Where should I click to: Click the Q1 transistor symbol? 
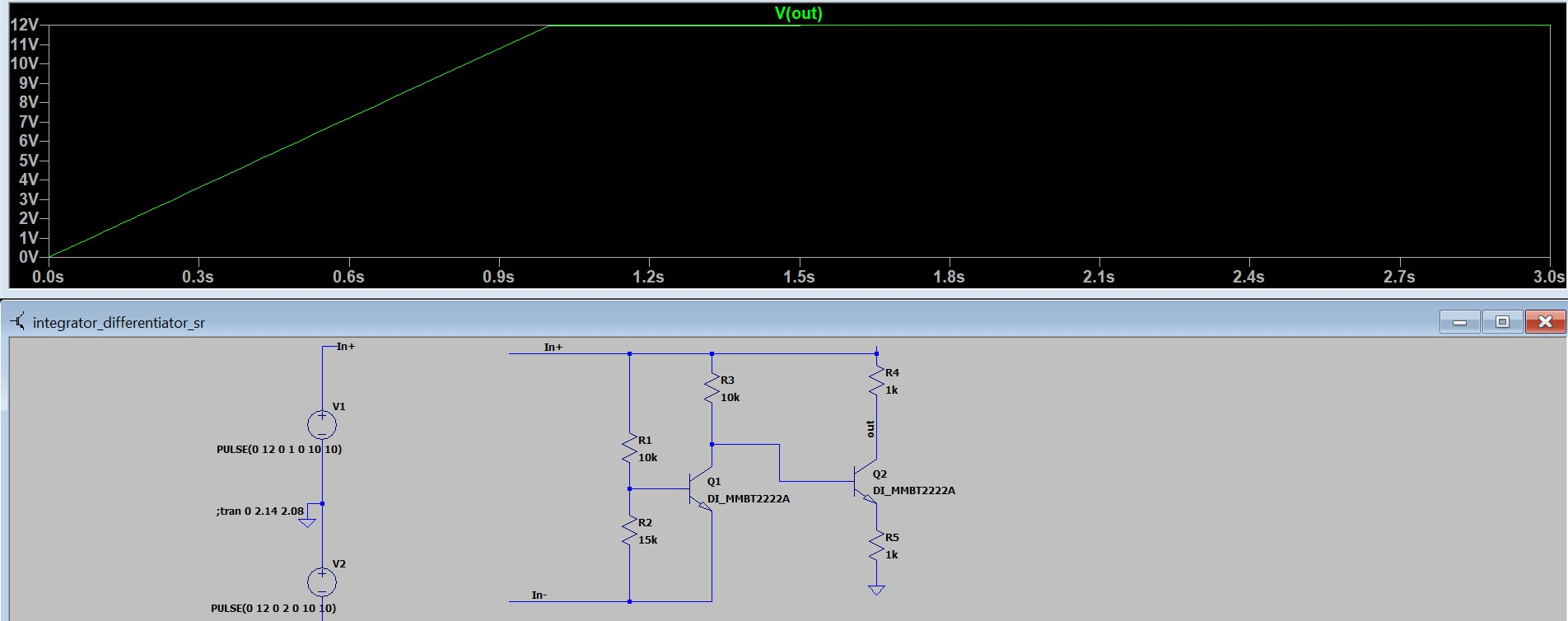[701, 488]
